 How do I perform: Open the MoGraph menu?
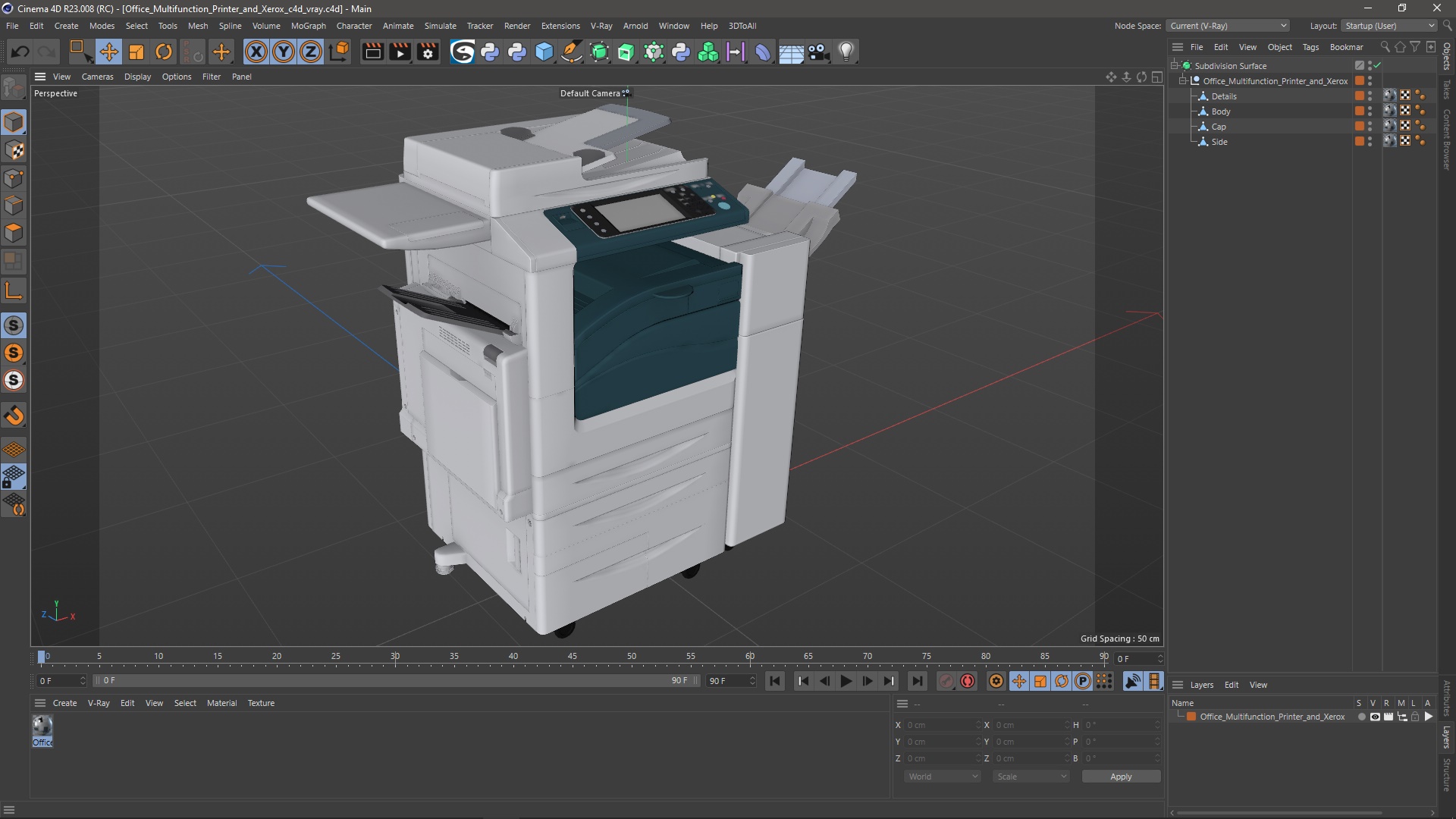(x=308, y=26)
